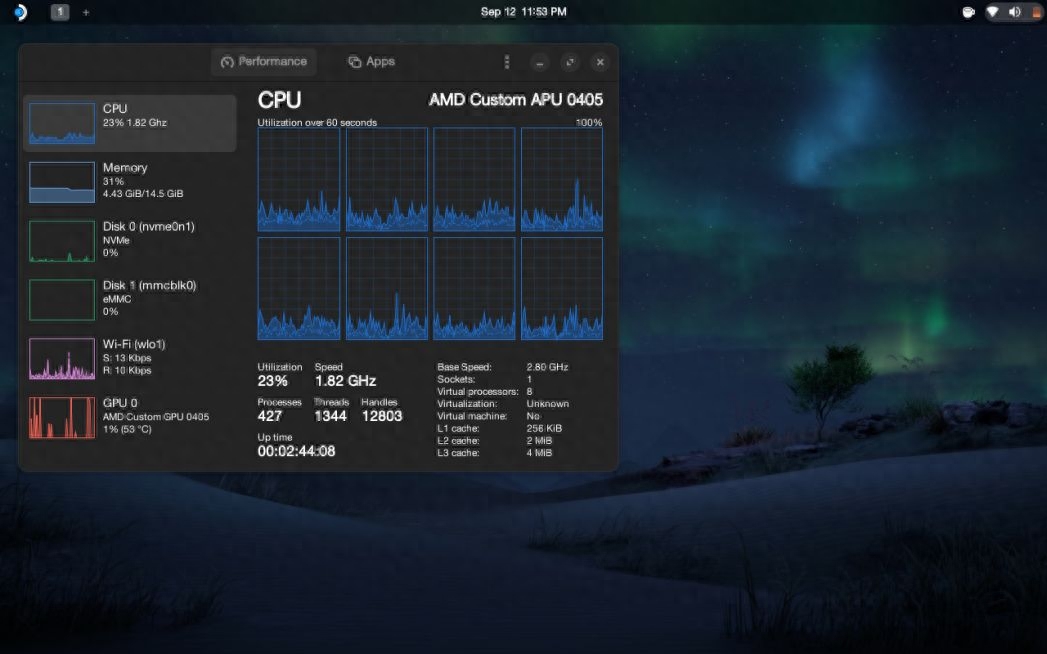This screenshot has height=654, width=1047.
Task: Switch to the Performance tab
Action: tap(263, 61)
